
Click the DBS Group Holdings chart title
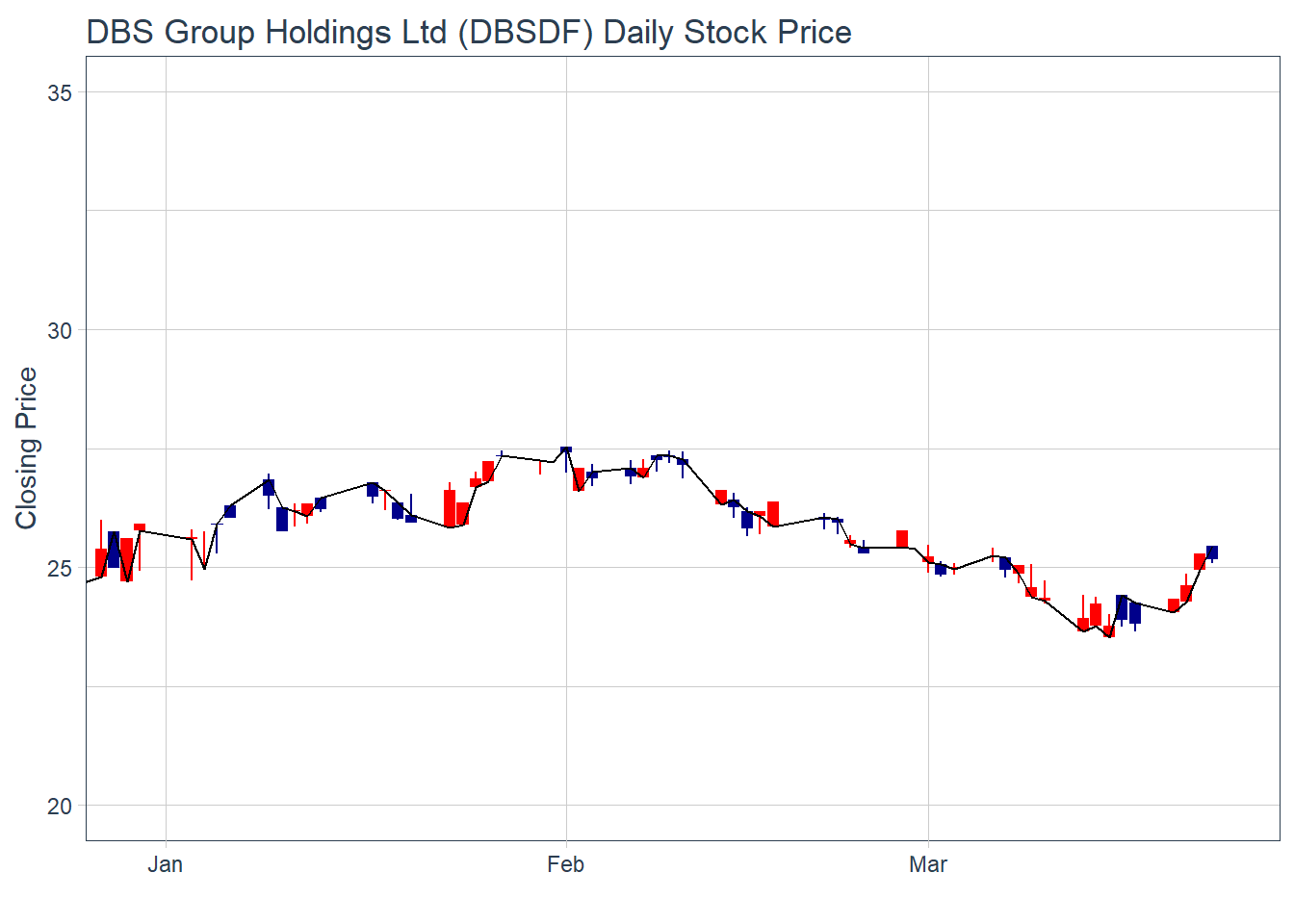pos(469,33)
